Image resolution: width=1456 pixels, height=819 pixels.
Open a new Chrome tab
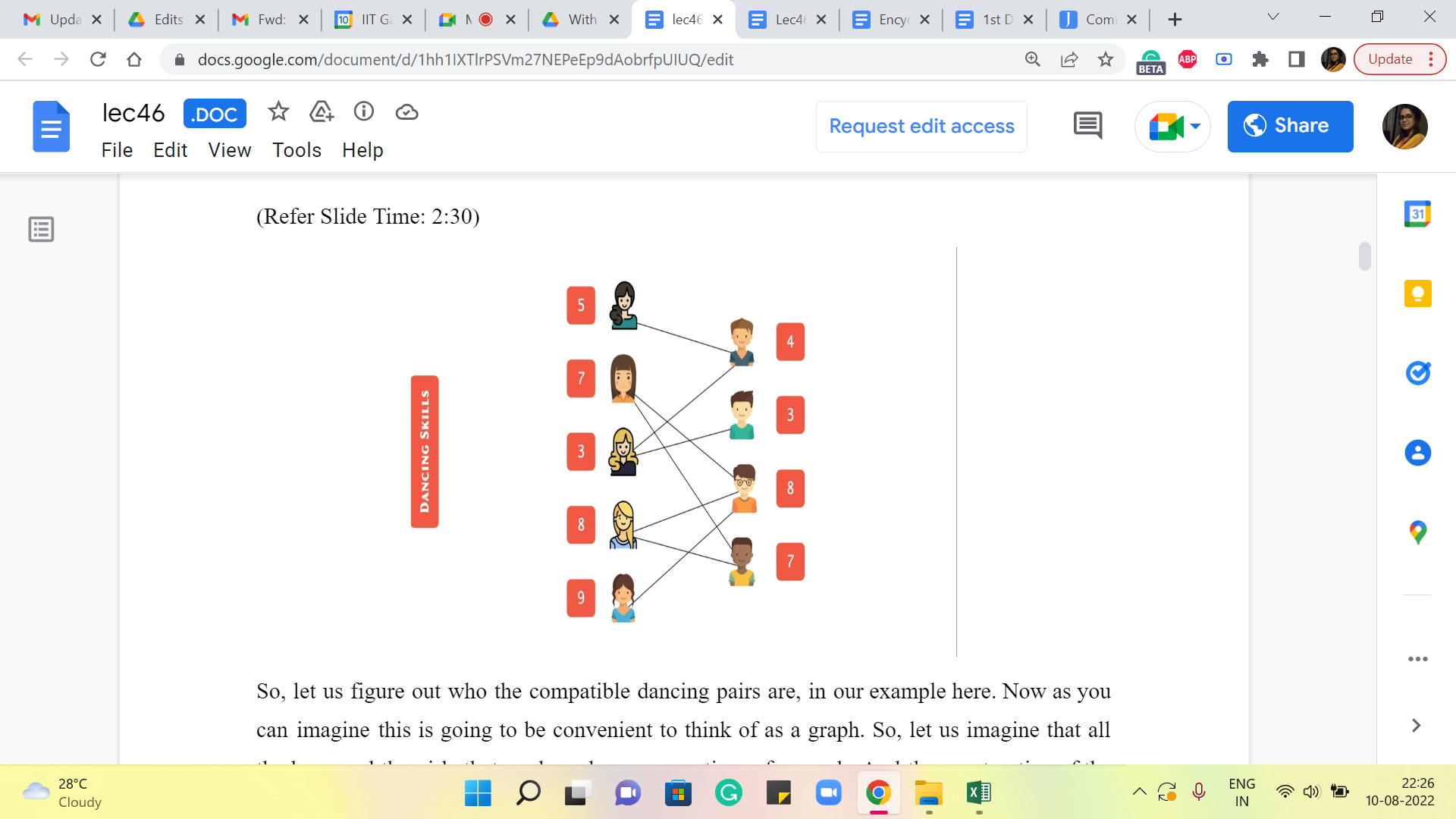tap(1175, 20)
